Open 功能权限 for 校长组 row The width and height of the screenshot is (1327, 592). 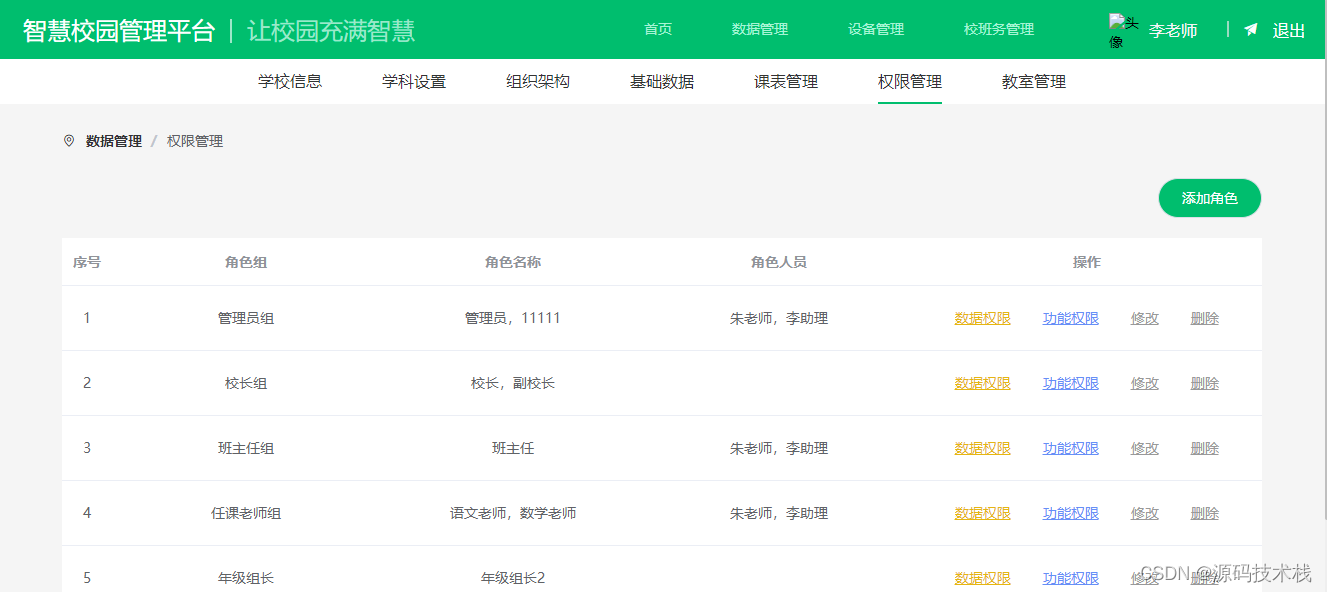coord(1071,383)
